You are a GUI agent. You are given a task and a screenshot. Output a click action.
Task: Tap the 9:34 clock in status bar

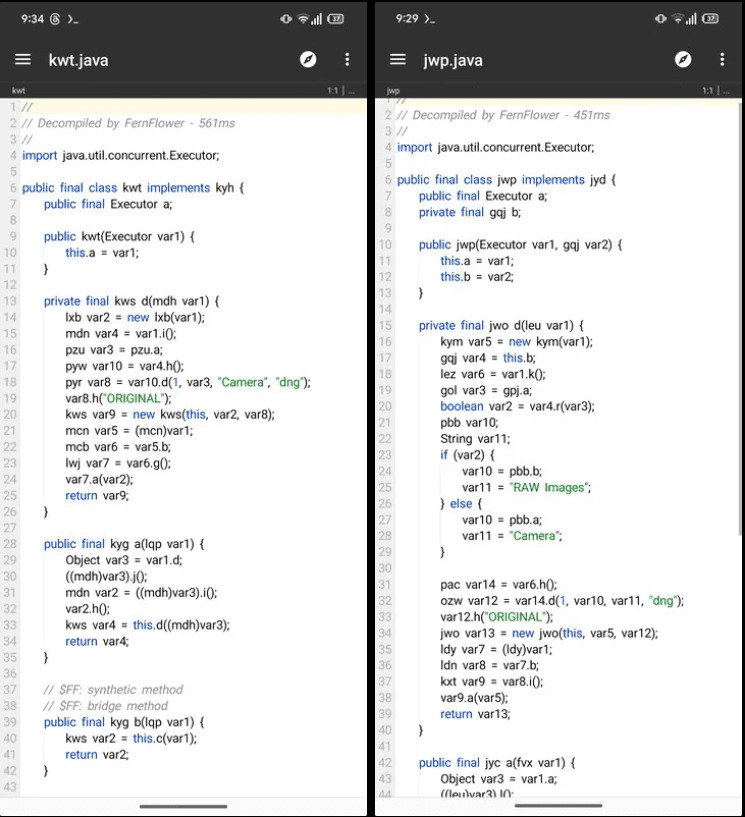32,19
